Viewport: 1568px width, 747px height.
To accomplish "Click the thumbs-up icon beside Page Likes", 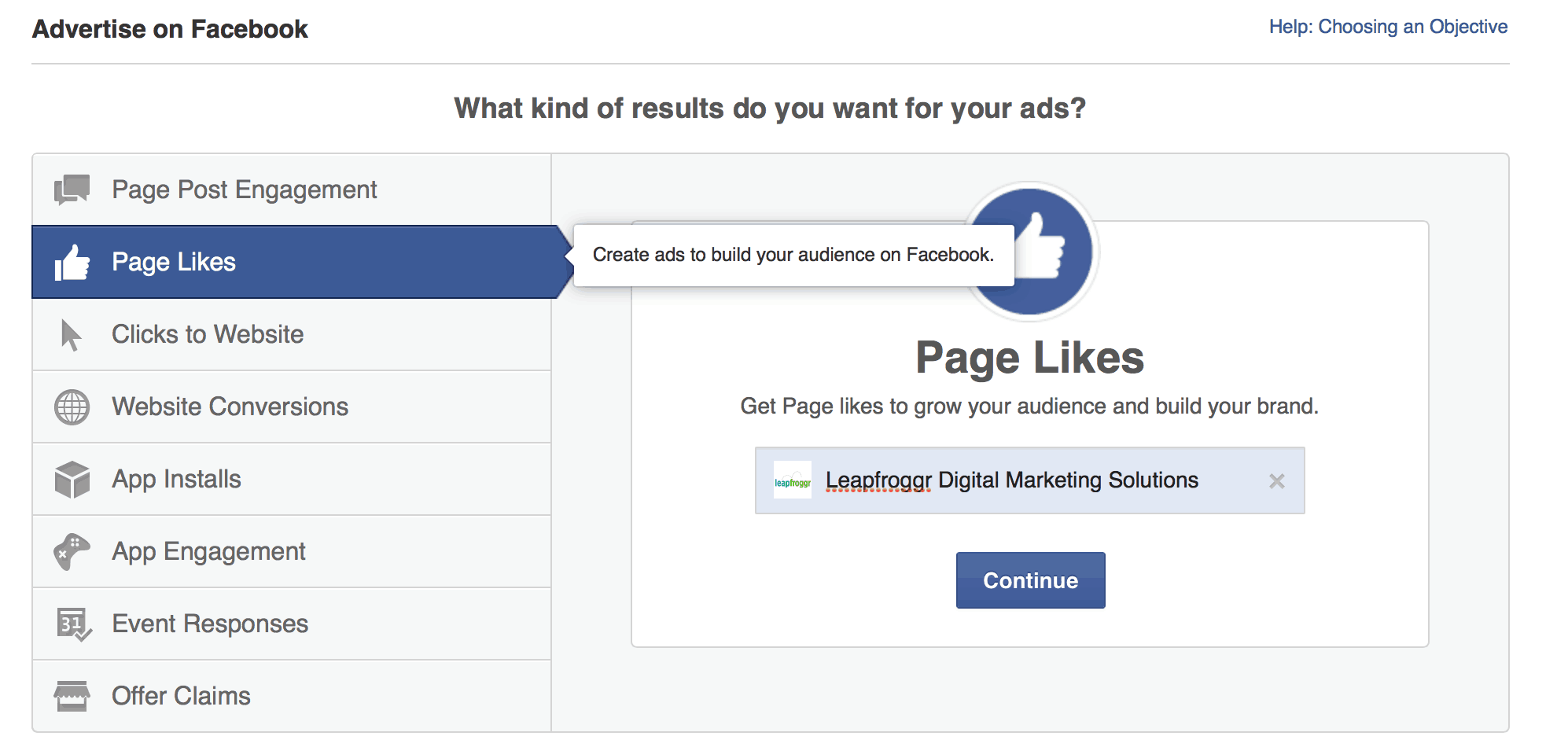I will point(72,263).
